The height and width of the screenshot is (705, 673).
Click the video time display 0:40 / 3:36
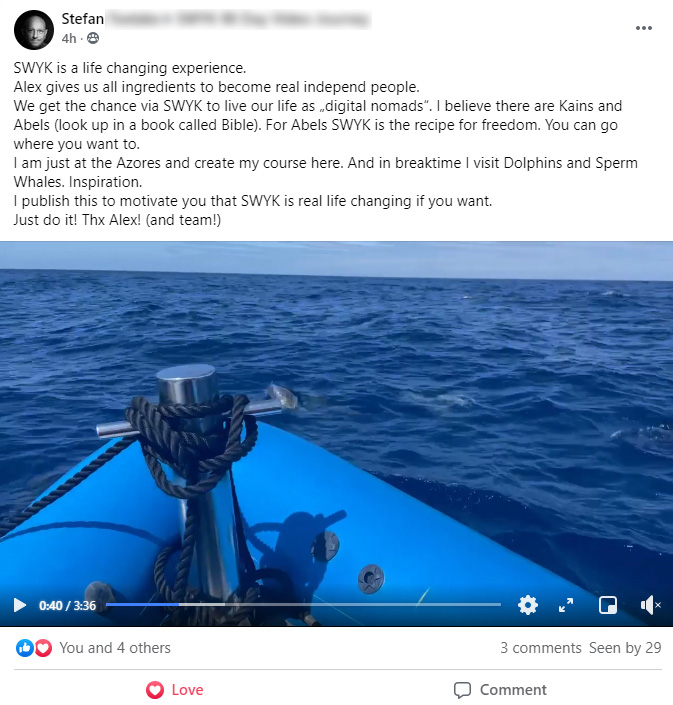point(67,606)
